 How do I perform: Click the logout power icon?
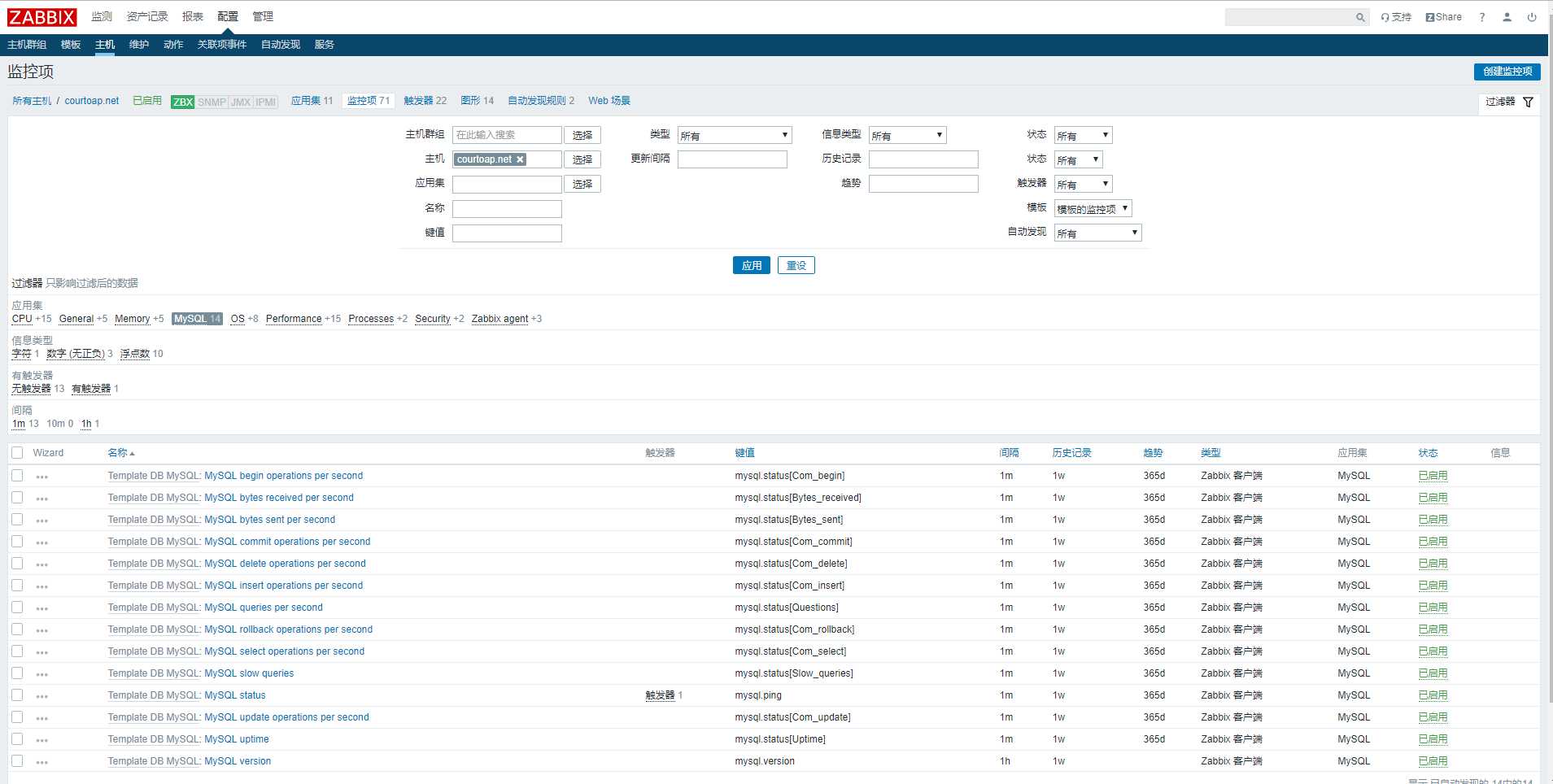[x=1532, y=17]
